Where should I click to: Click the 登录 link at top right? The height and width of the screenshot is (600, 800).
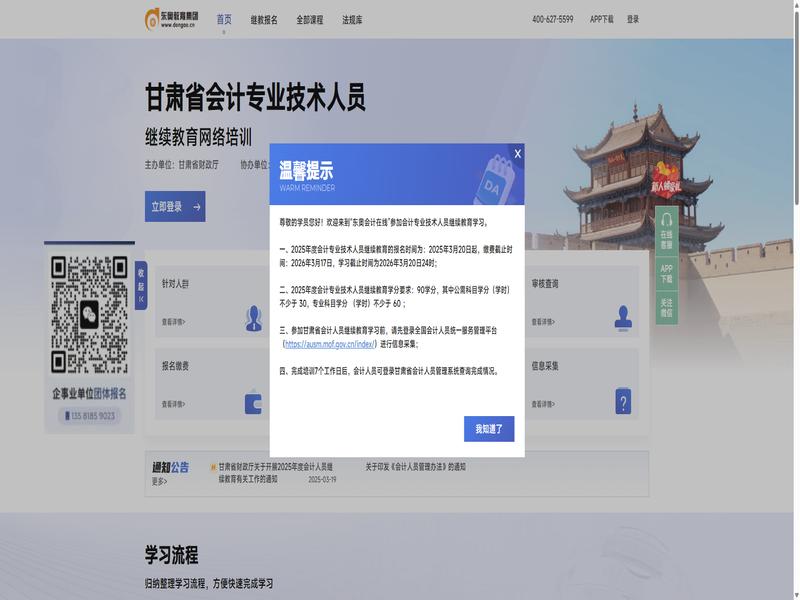pyautogui.click(x=633, y=19)
